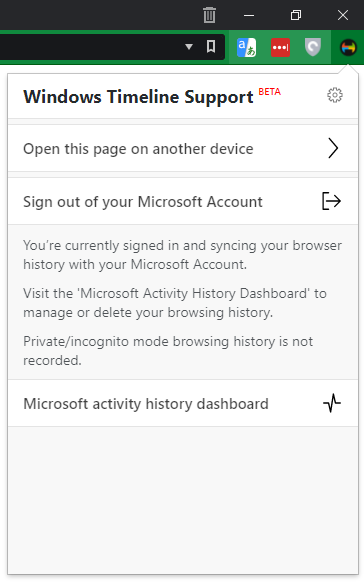Click the text about private/incognito mode history
Image resolution: width=364 pixels, height=582 pixels.
(x=168, y=351)
